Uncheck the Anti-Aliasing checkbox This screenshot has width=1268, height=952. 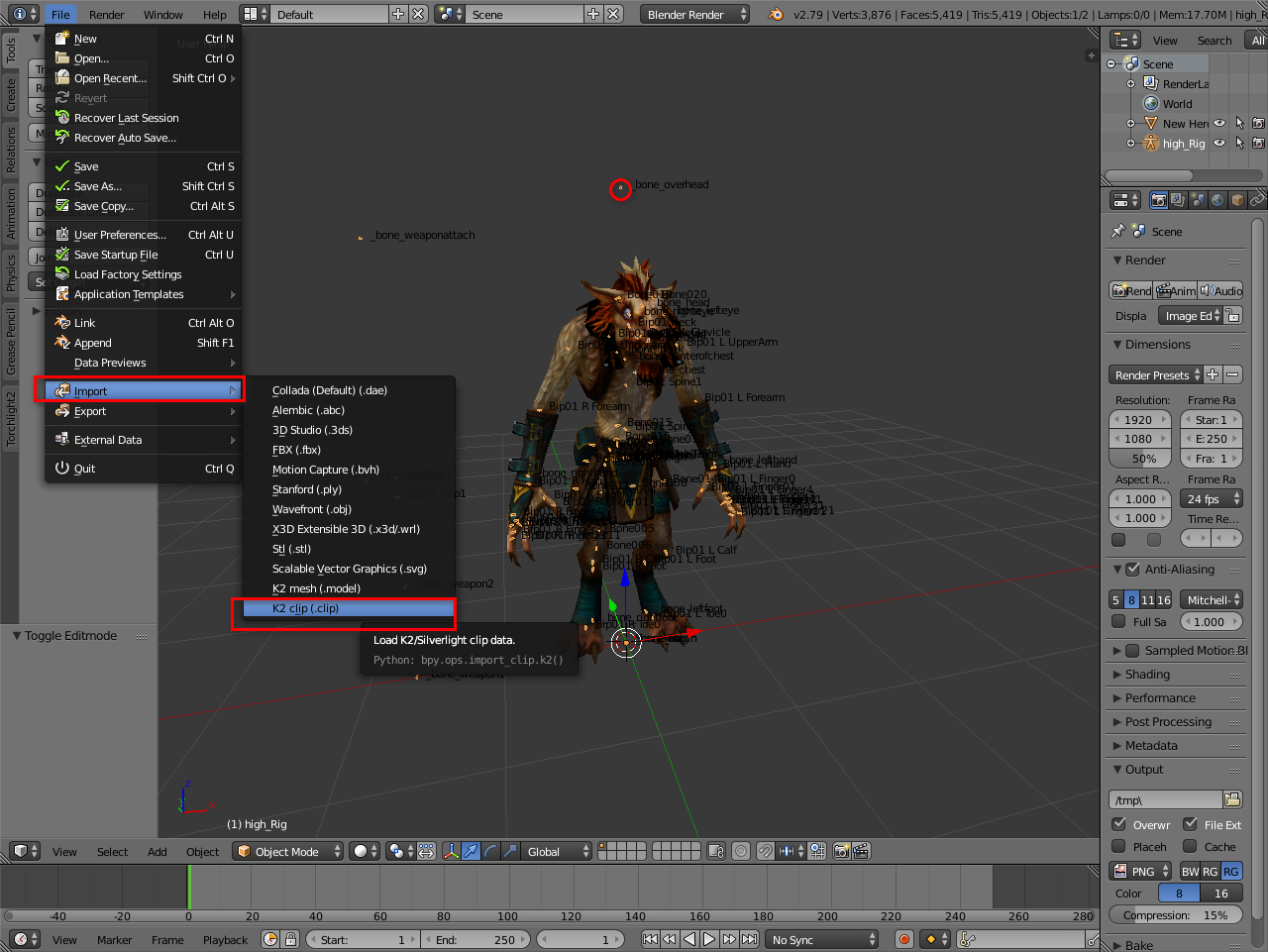click(1133, 570)
